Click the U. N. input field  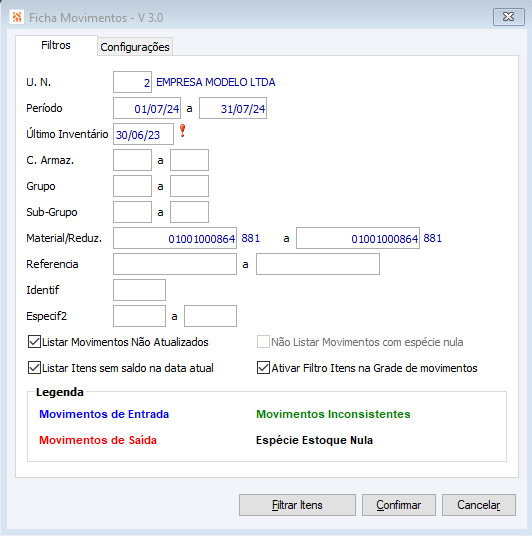(132, 82)
